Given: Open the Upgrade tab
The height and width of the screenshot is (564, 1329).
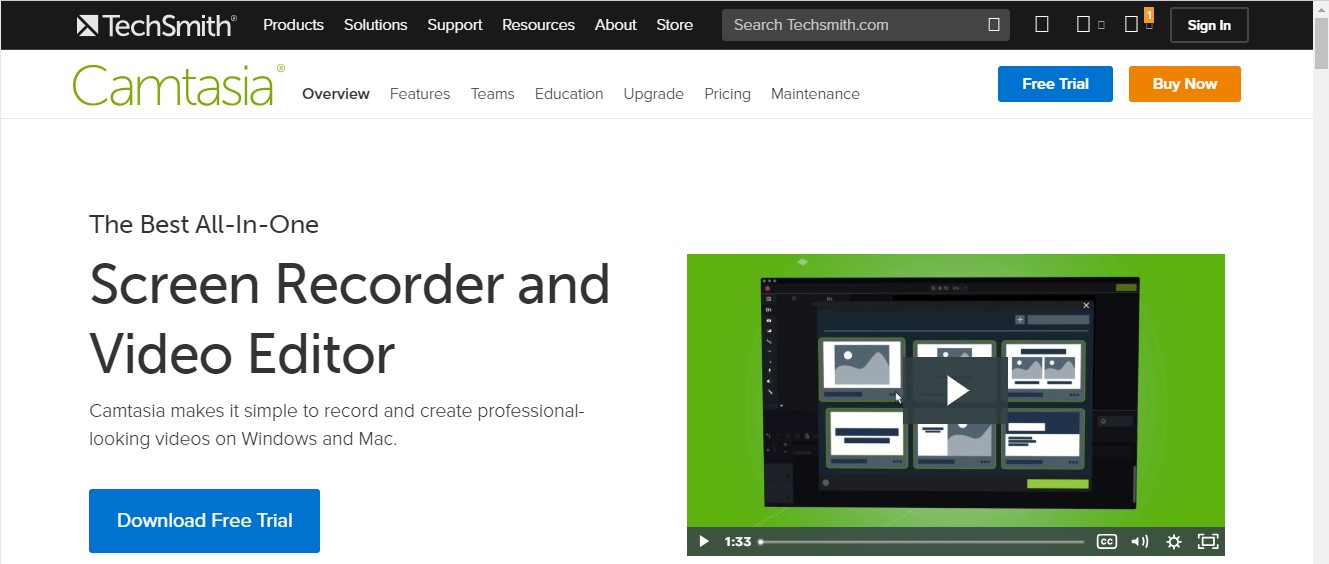Looking at the screenshot, I should [x=654, y=94].
